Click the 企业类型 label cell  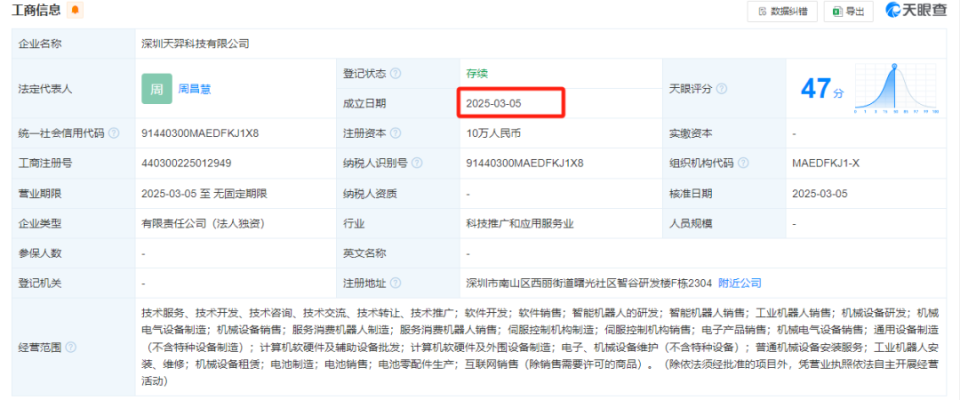point(73,224)
